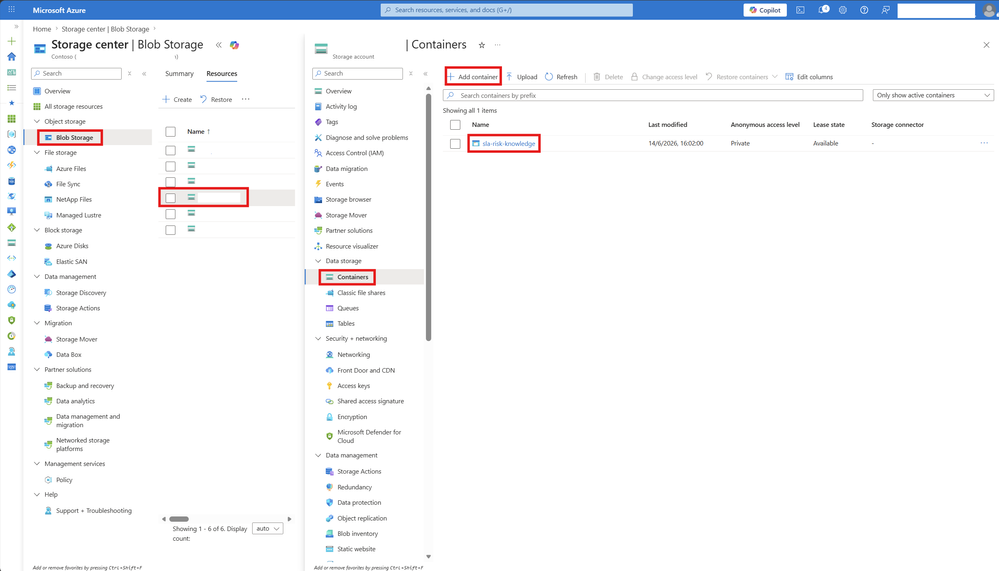This screenshot has height=571, width=999.
Task: Open the notifications bell
Action: pyautogui.click(x=823, y=10)
